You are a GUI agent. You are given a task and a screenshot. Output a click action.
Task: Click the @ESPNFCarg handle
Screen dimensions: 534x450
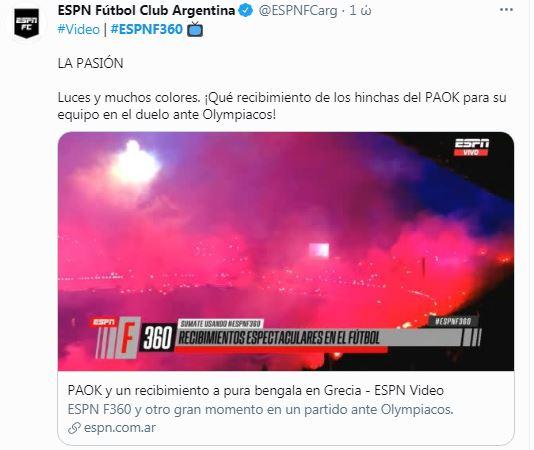pyautogui.click(x=298, y=11)
